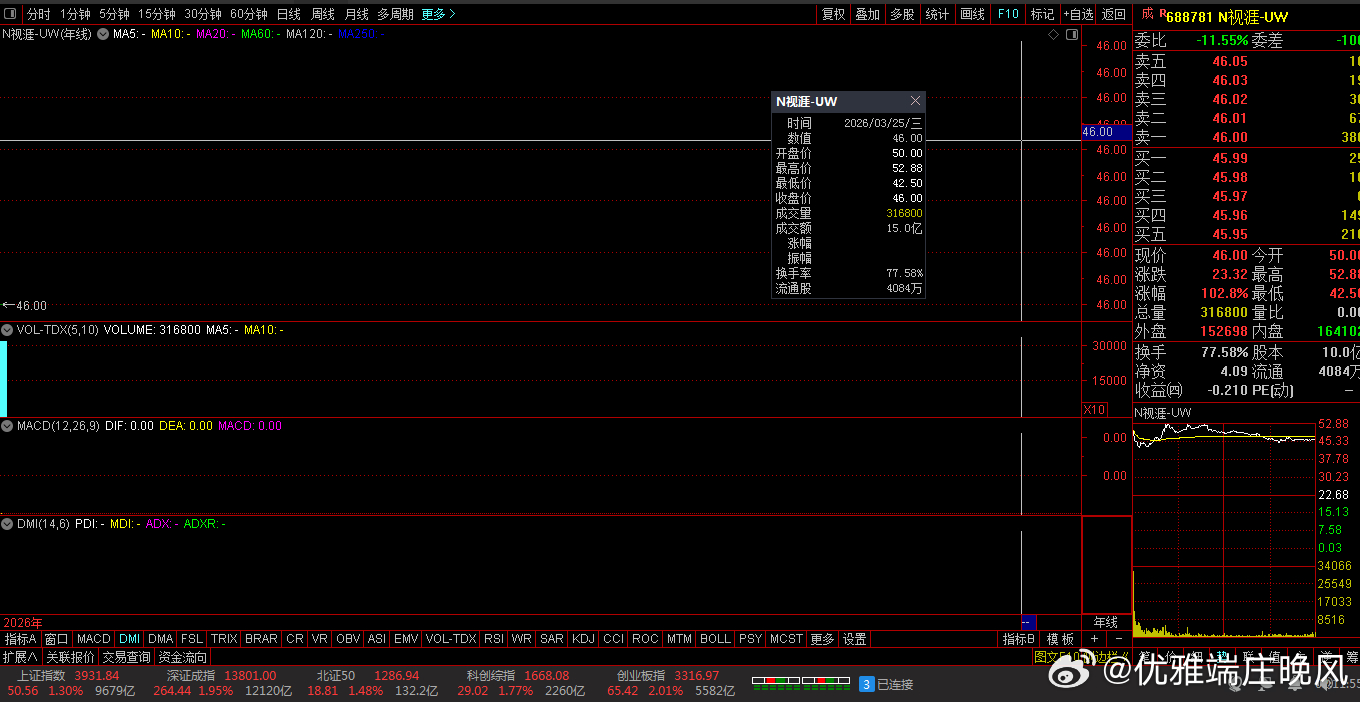The image size is (1360, 702).
Task: Click the N视涯-UW intraday mini chart
Action: 1225,530
